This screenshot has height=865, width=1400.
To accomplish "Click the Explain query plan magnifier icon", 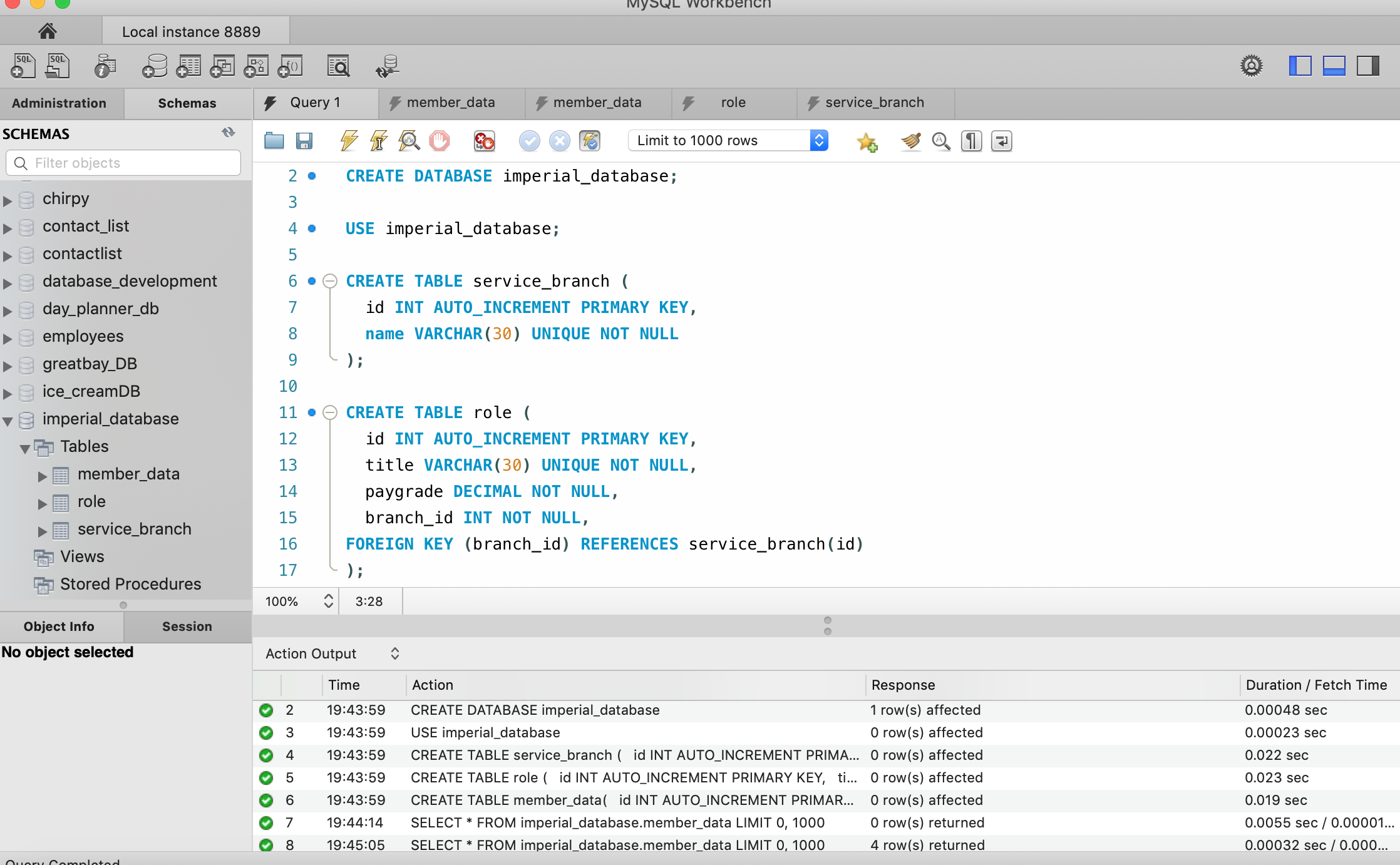I will coord(409,141).
